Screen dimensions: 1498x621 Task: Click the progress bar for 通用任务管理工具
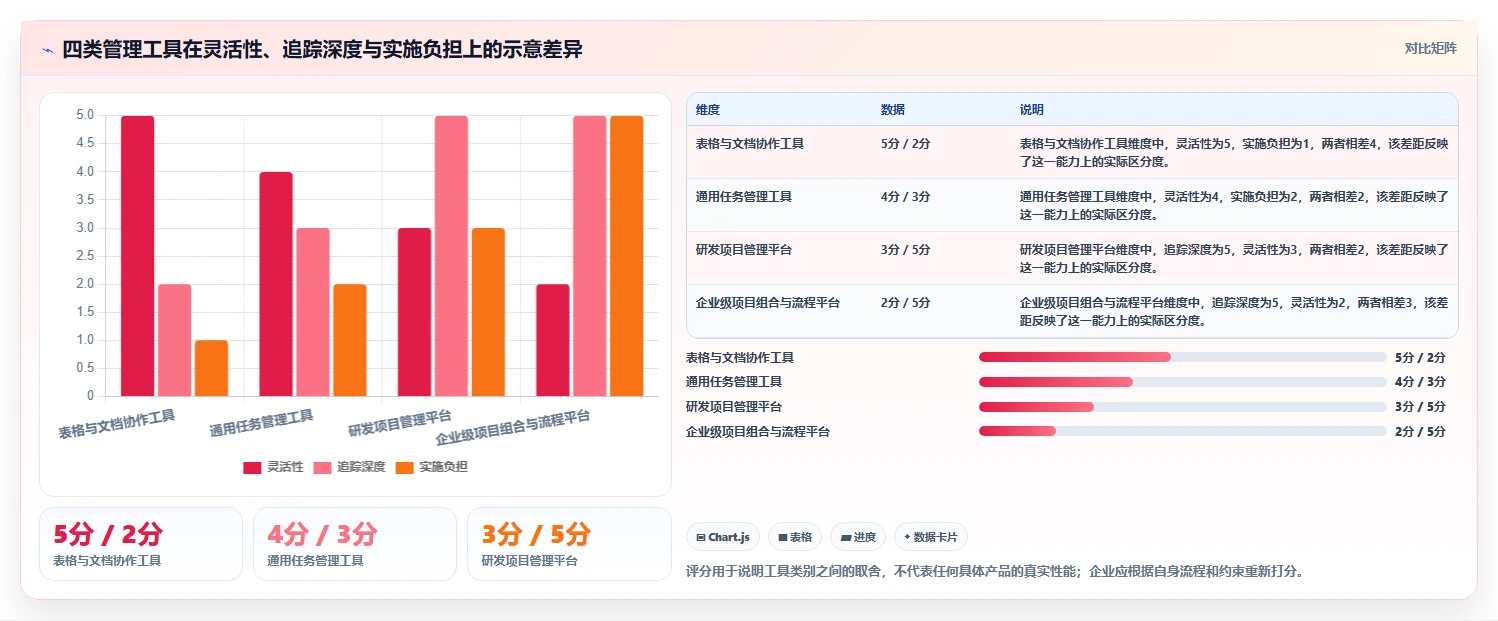pos(1183,382)
